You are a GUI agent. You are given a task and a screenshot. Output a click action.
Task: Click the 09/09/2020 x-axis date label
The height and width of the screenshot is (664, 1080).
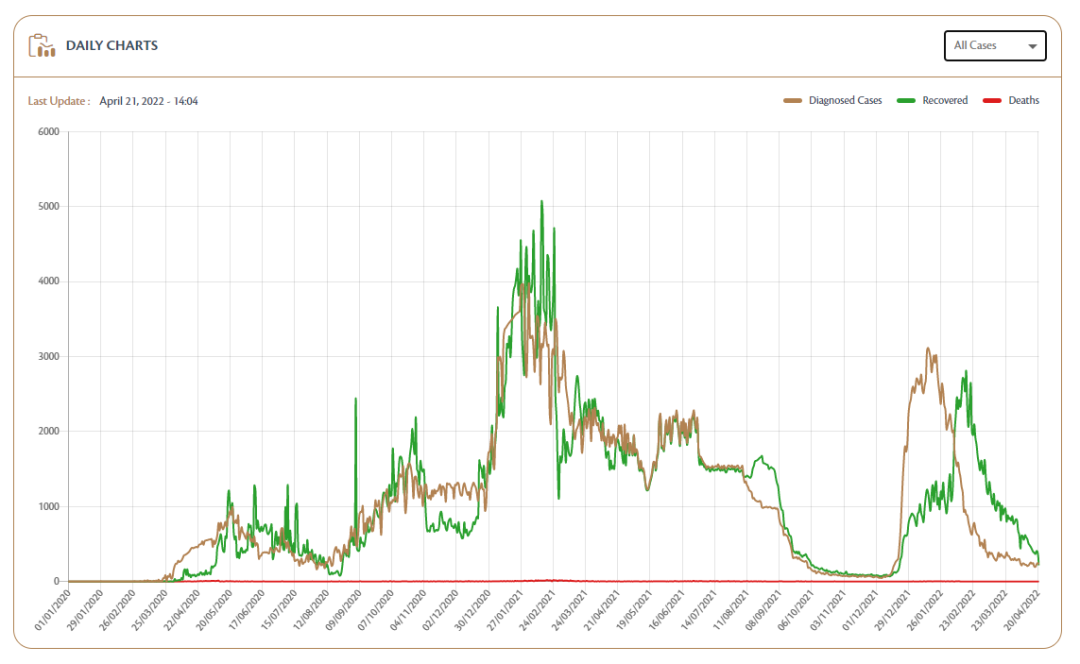pyautogui.click(x=344, y=609)
